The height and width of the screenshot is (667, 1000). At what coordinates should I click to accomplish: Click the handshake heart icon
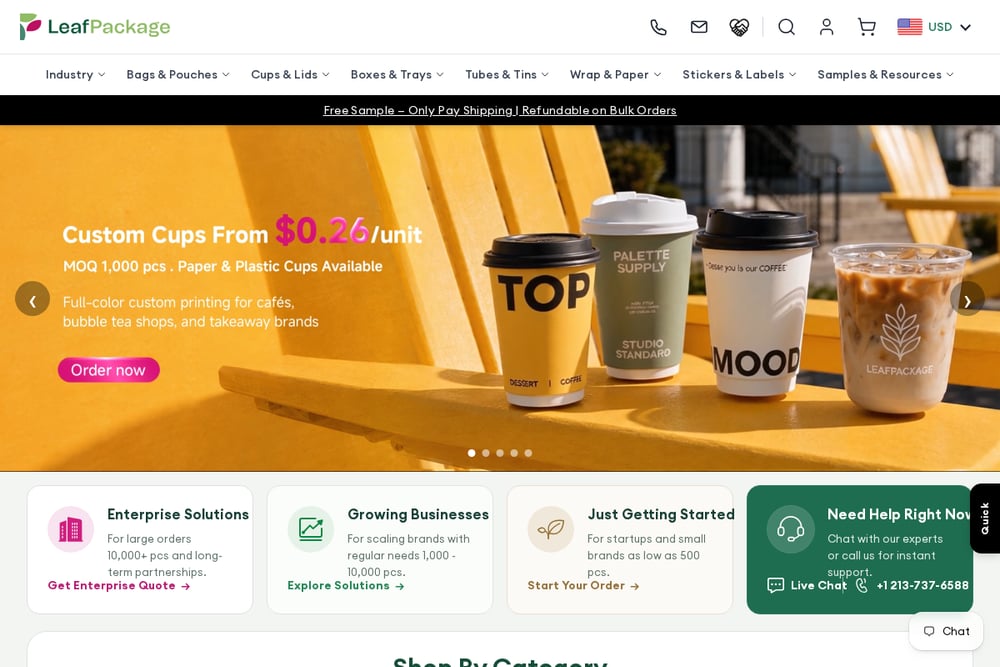739,27
